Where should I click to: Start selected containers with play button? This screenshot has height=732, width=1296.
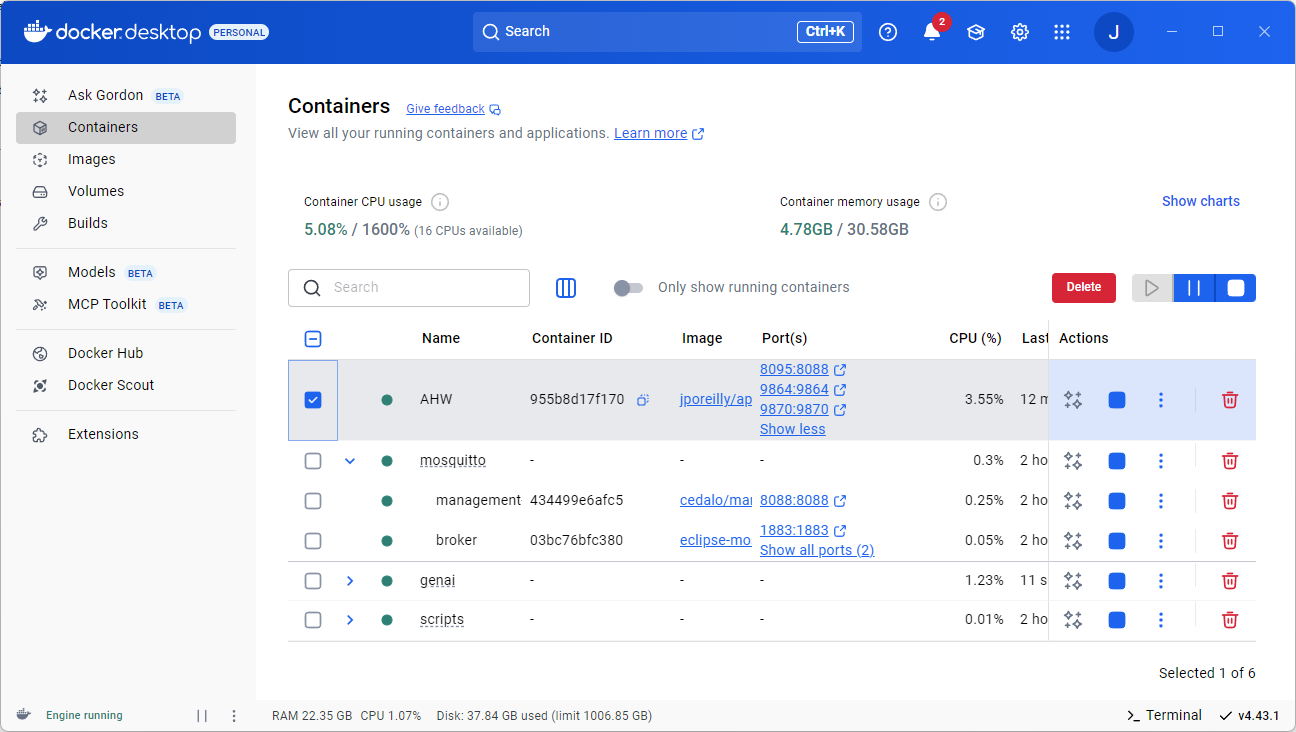click(1152, 288)
